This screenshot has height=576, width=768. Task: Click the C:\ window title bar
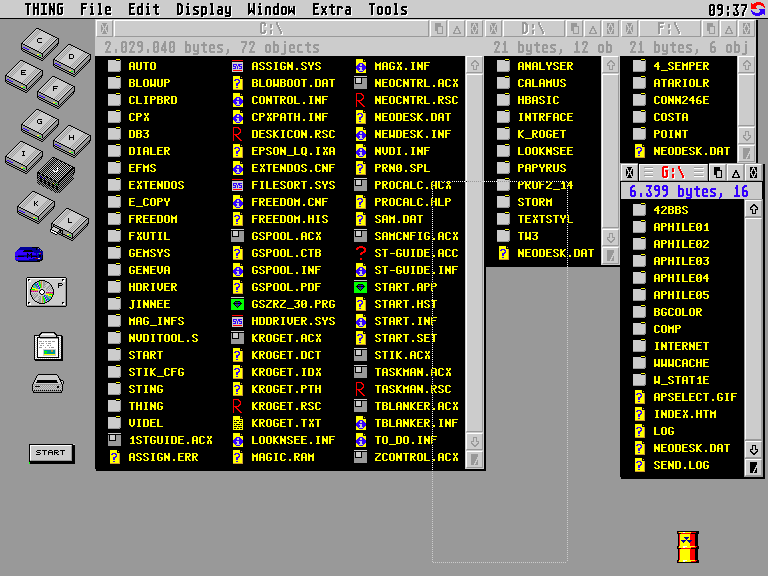[271, 29]
